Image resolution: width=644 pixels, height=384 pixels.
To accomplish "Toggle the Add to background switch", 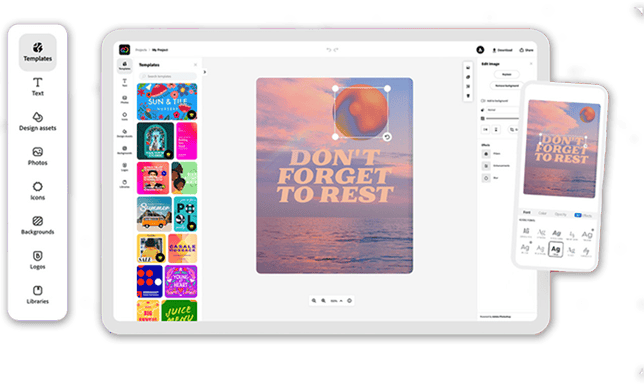I will [x=483, y=101].
